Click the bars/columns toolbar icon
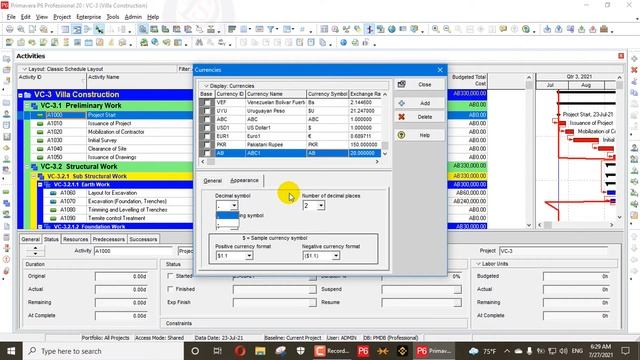640x360 pixels. coord(232,29)
